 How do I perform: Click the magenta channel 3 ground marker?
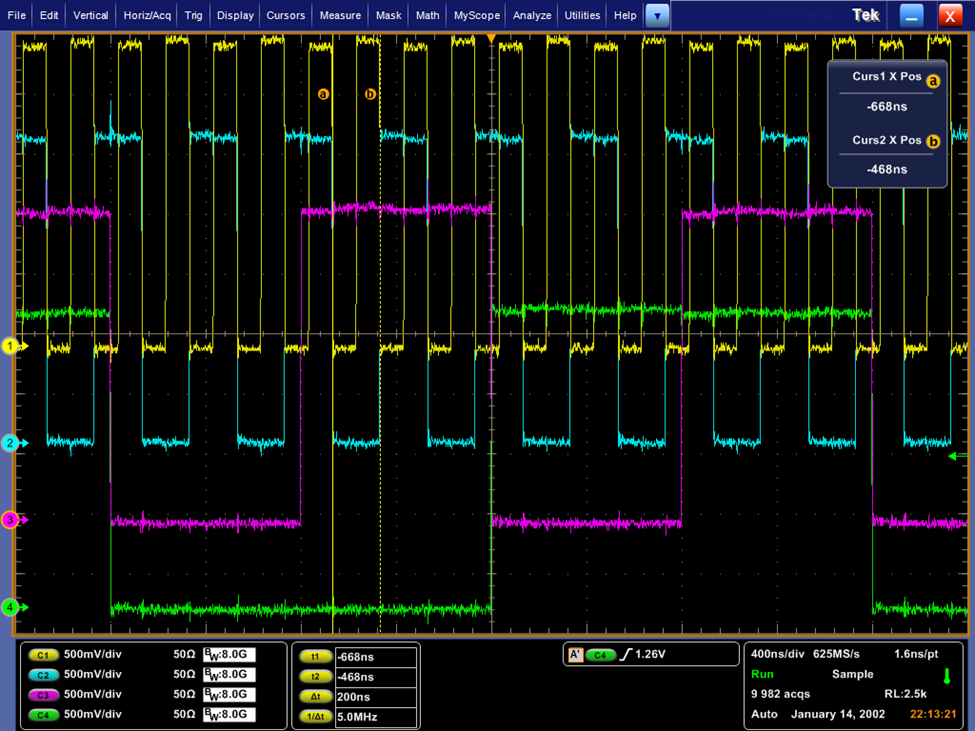(x=11, y=520)
